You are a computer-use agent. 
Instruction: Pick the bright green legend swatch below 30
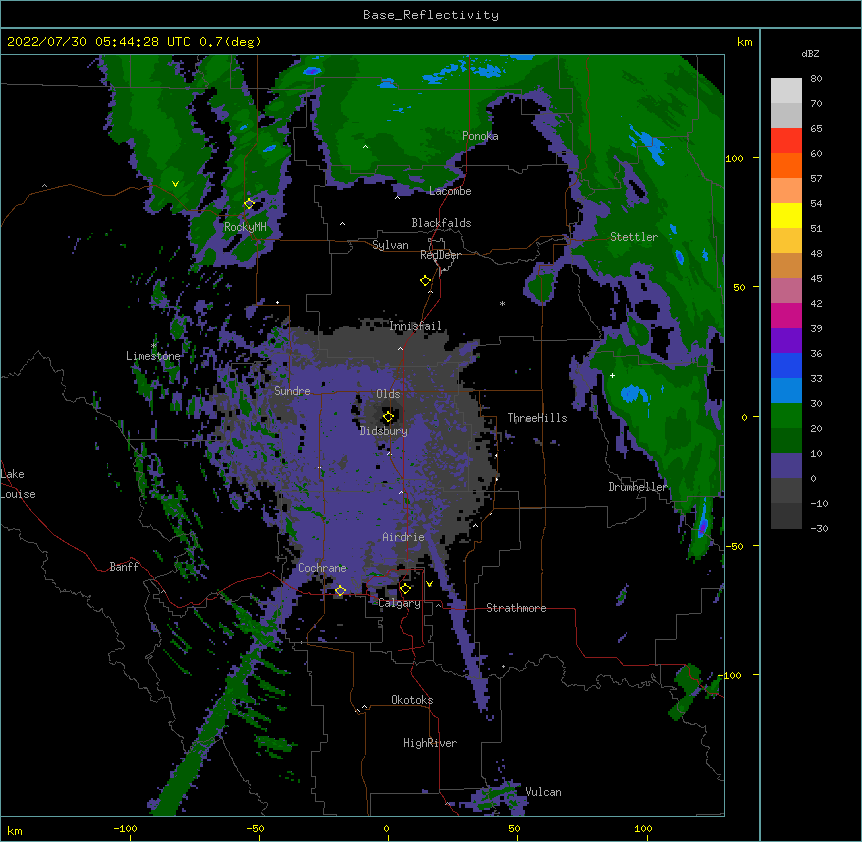click(786, 416)
